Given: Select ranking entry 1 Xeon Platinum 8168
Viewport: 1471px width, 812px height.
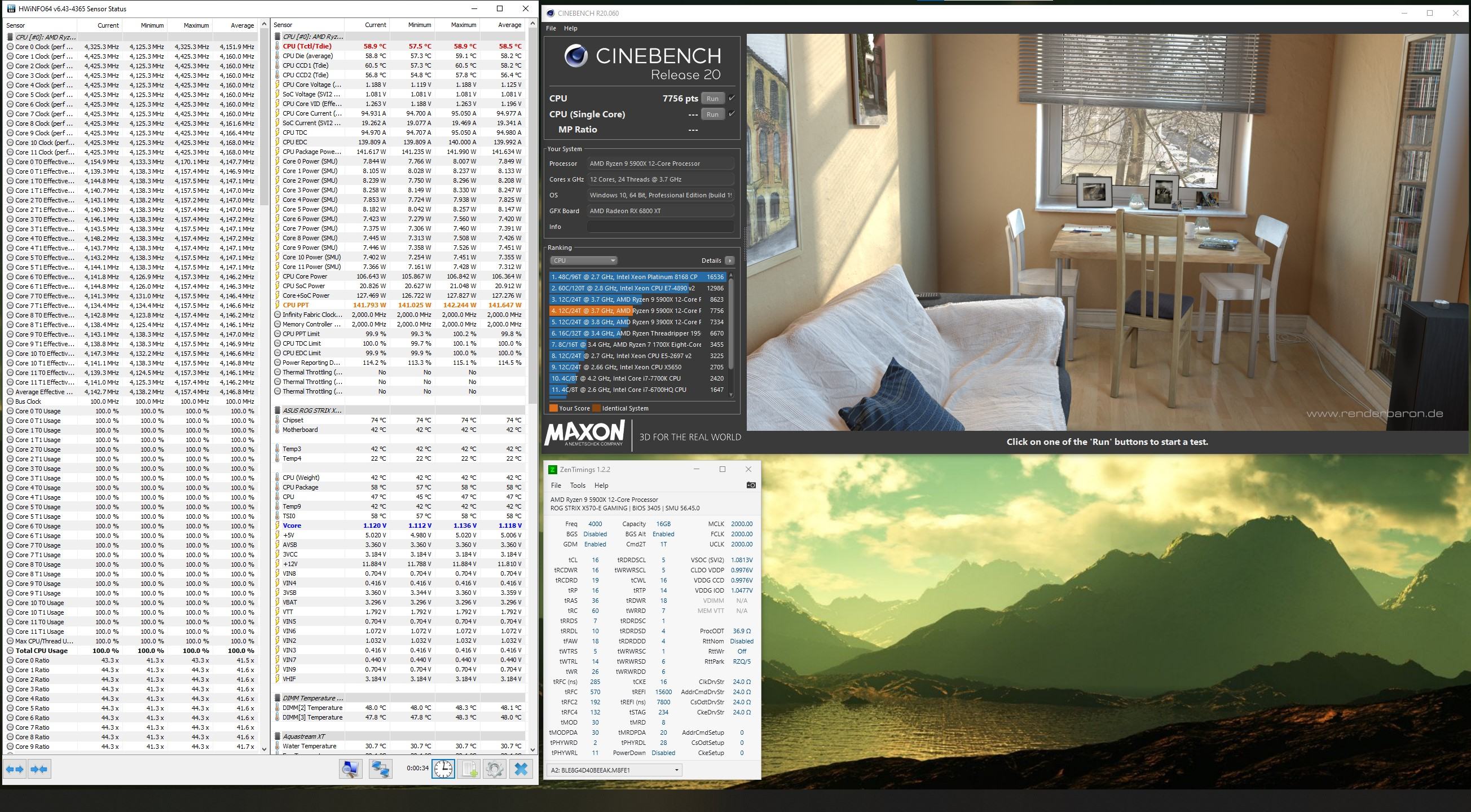Looking at the screenshot, I should (x=637, y=277).
